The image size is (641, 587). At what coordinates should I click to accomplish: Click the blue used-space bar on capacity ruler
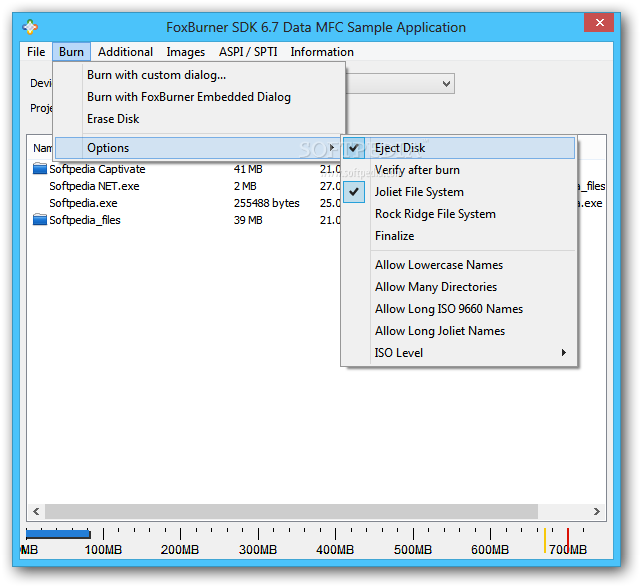tap(58, 534)
